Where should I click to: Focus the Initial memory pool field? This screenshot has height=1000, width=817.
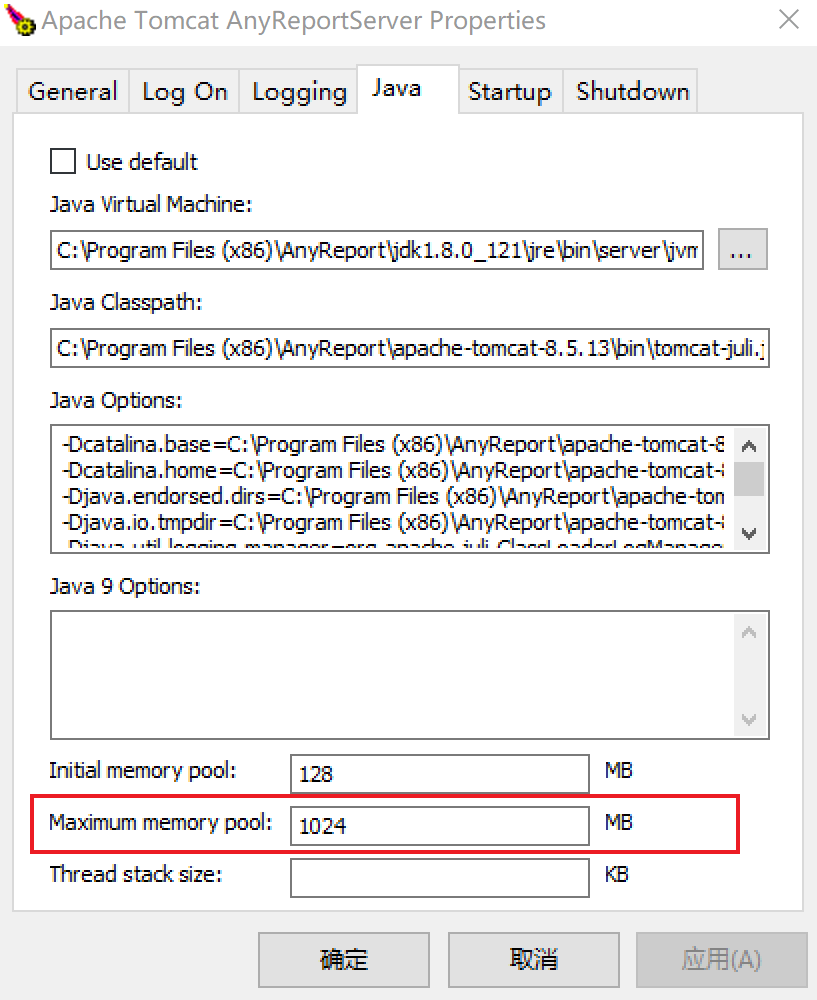tap(439, 774)
